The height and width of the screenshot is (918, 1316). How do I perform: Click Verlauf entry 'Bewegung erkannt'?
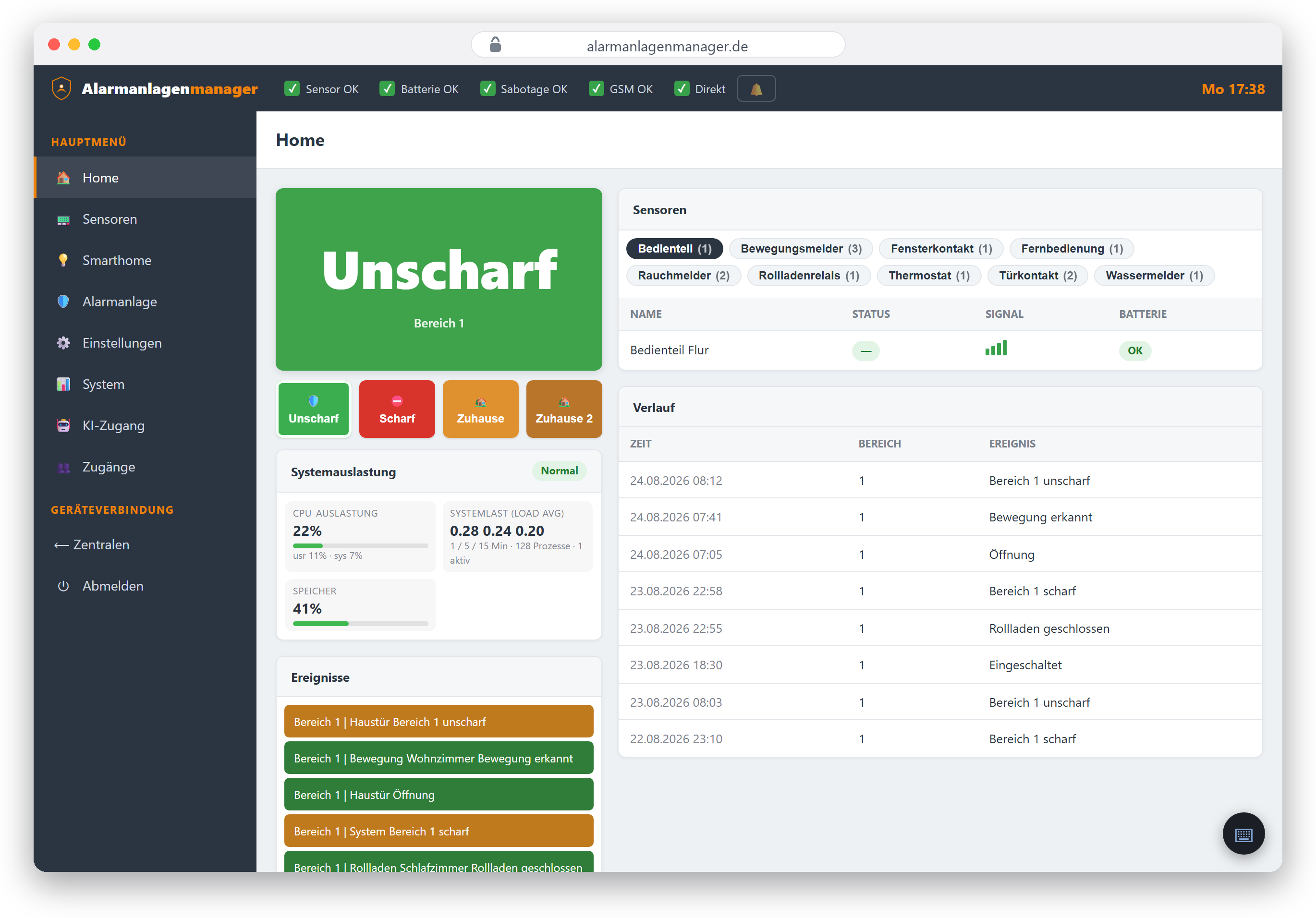click(x=1040, y=517)
